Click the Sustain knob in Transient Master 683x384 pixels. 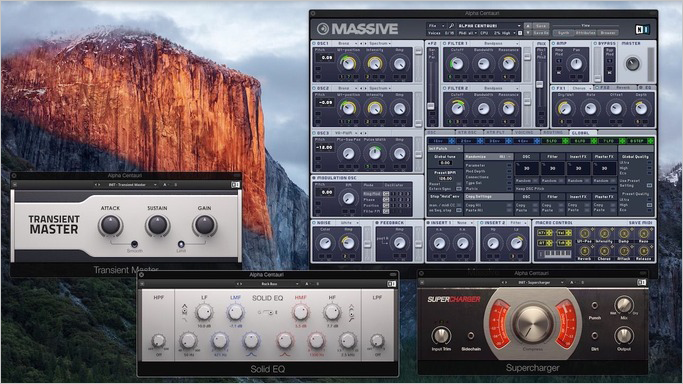coord(157,225)
